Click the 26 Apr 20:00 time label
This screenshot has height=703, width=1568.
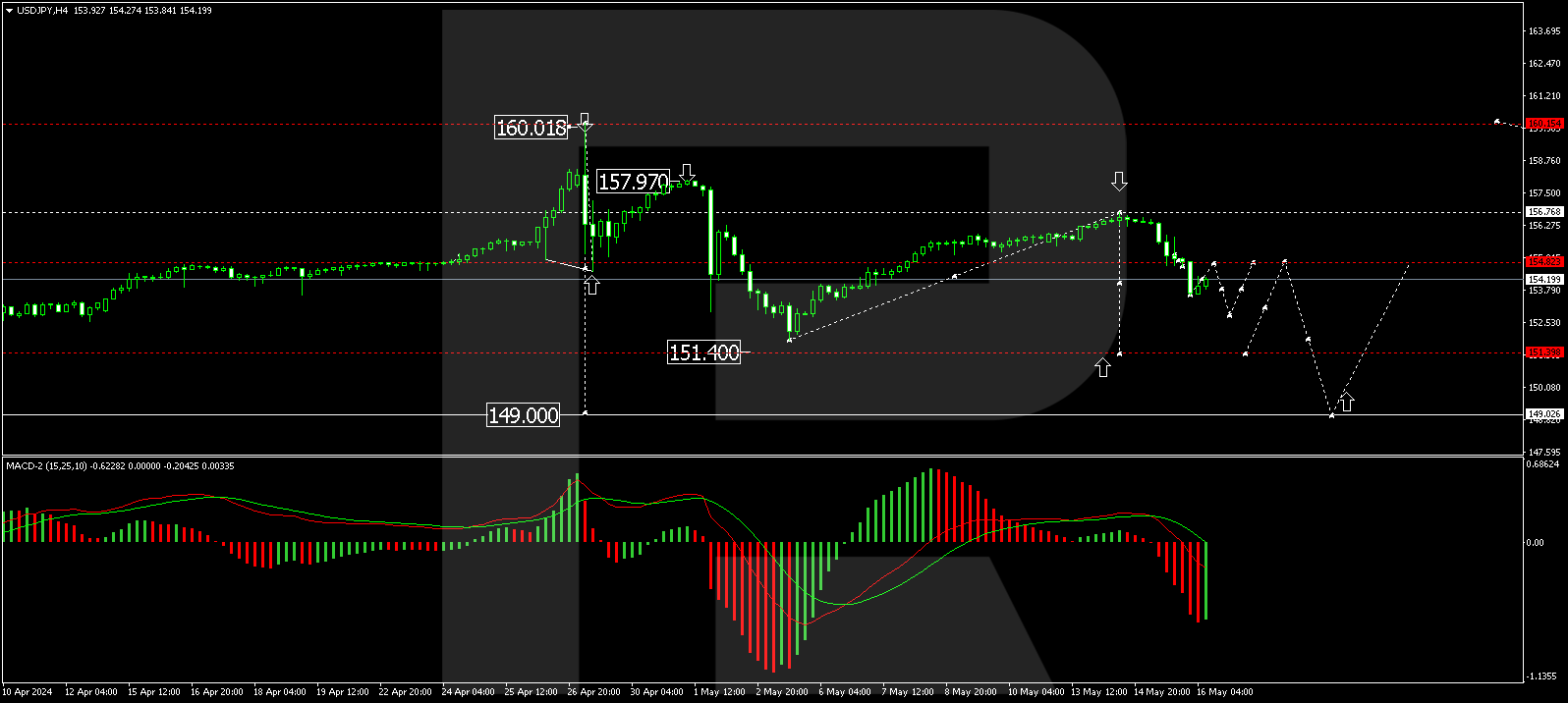pos(593,692)
